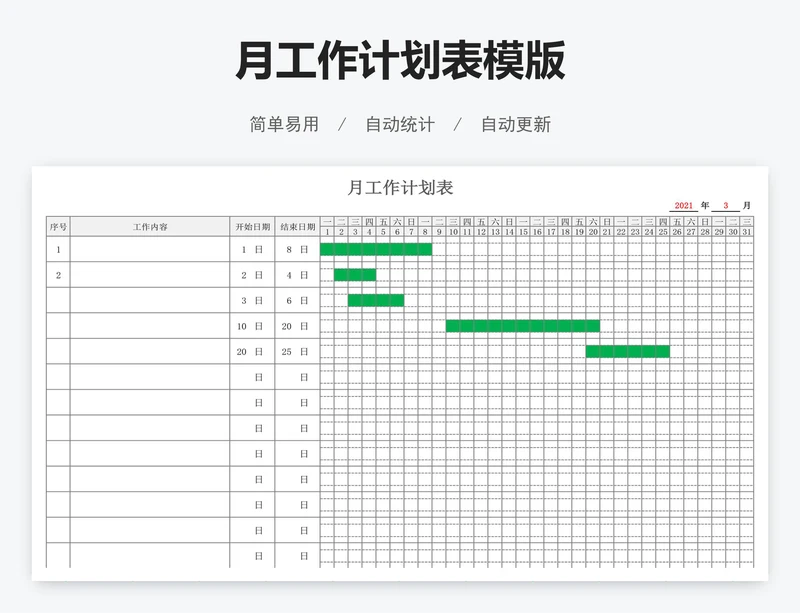This screenshot has height=613, width=800.
Task: Select end date cell showing 6 日
Action: coord(297,301)
